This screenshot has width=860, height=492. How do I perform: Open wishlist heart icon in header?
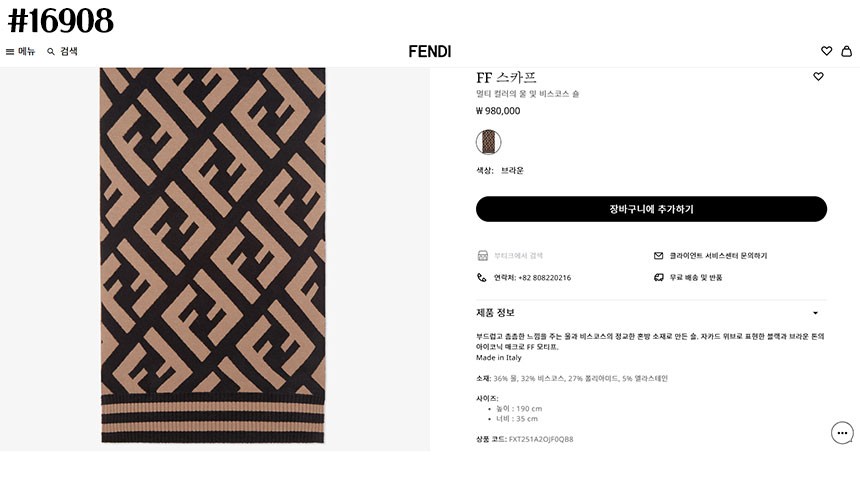pyautogui.click(x=826, y=51)
